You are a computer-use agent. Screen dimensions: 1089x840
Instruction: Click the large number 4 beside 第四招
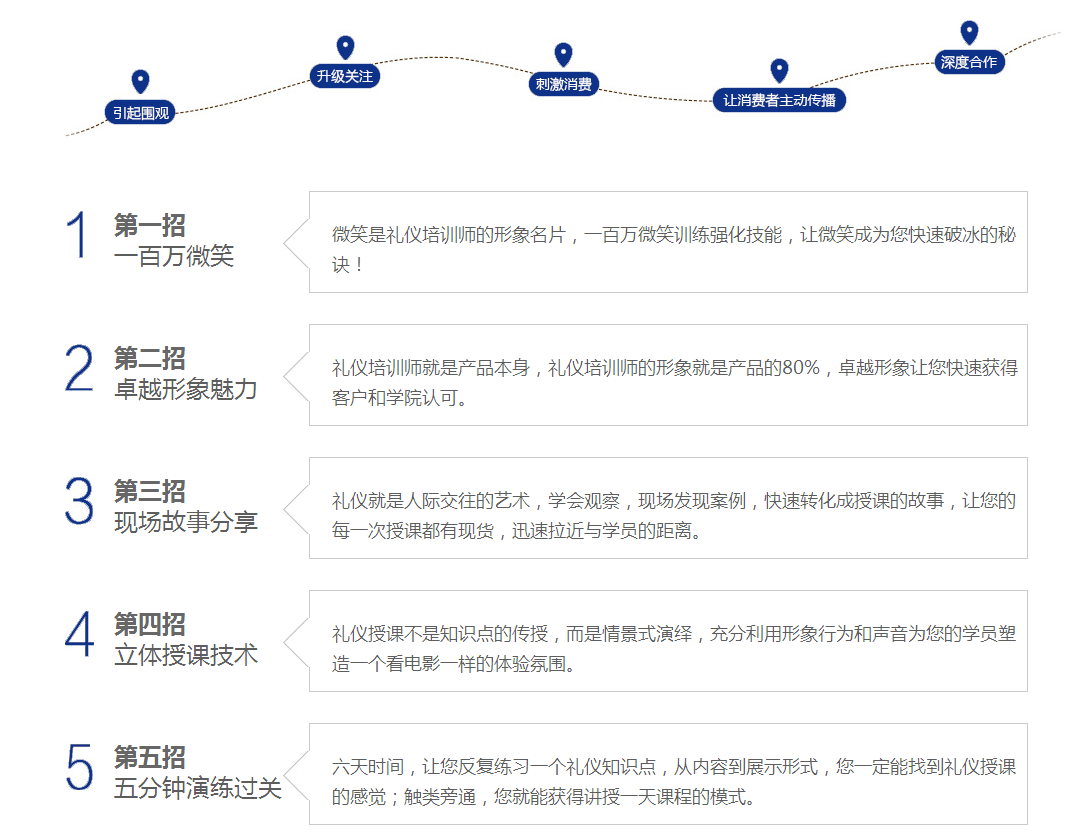click(78, 634)
